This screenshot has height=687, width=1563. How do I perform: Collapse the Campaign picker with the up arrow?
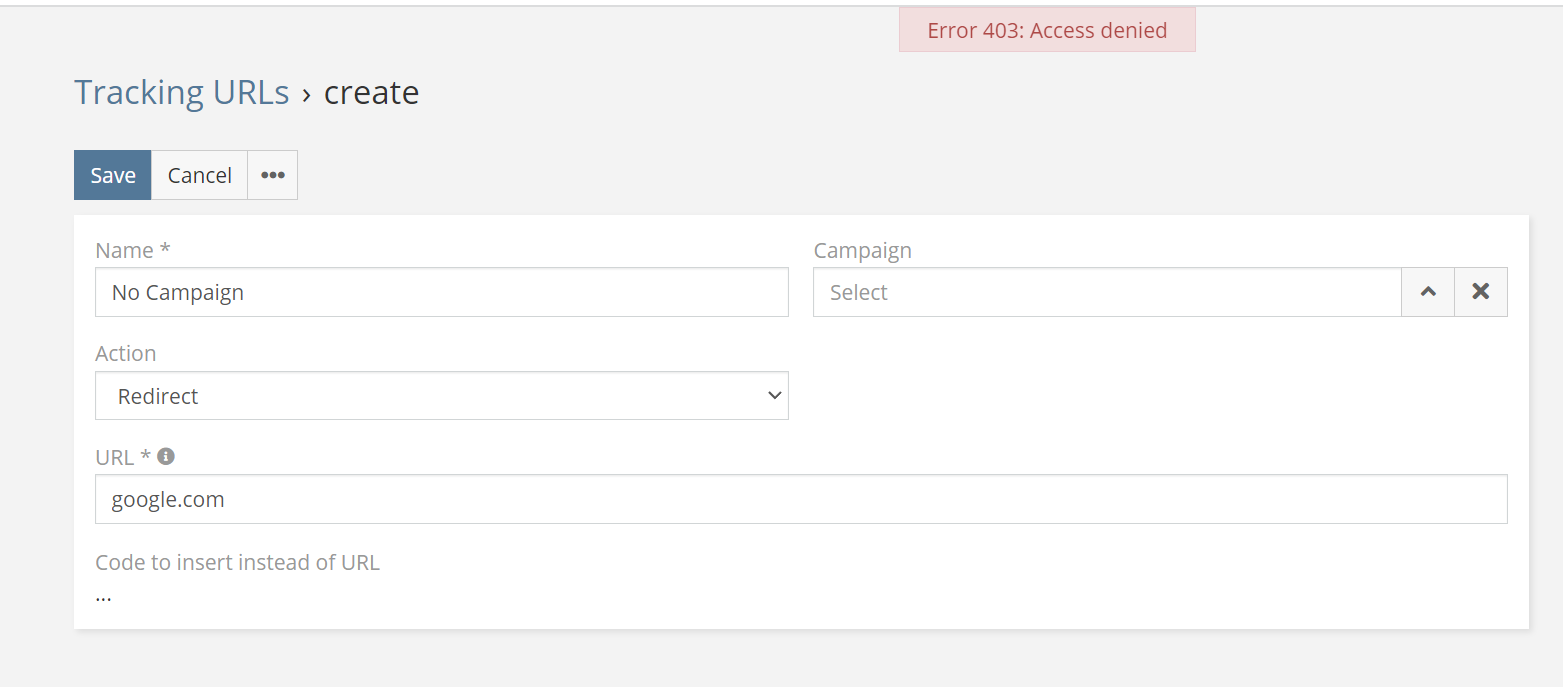(x=1427, y=291)
